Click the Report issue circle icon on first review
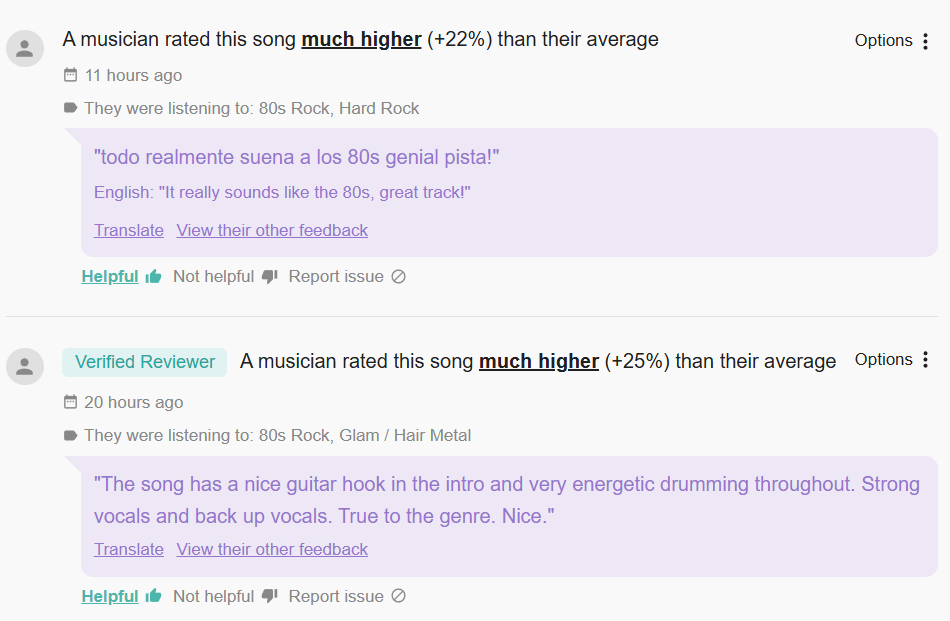 [398, 277]
